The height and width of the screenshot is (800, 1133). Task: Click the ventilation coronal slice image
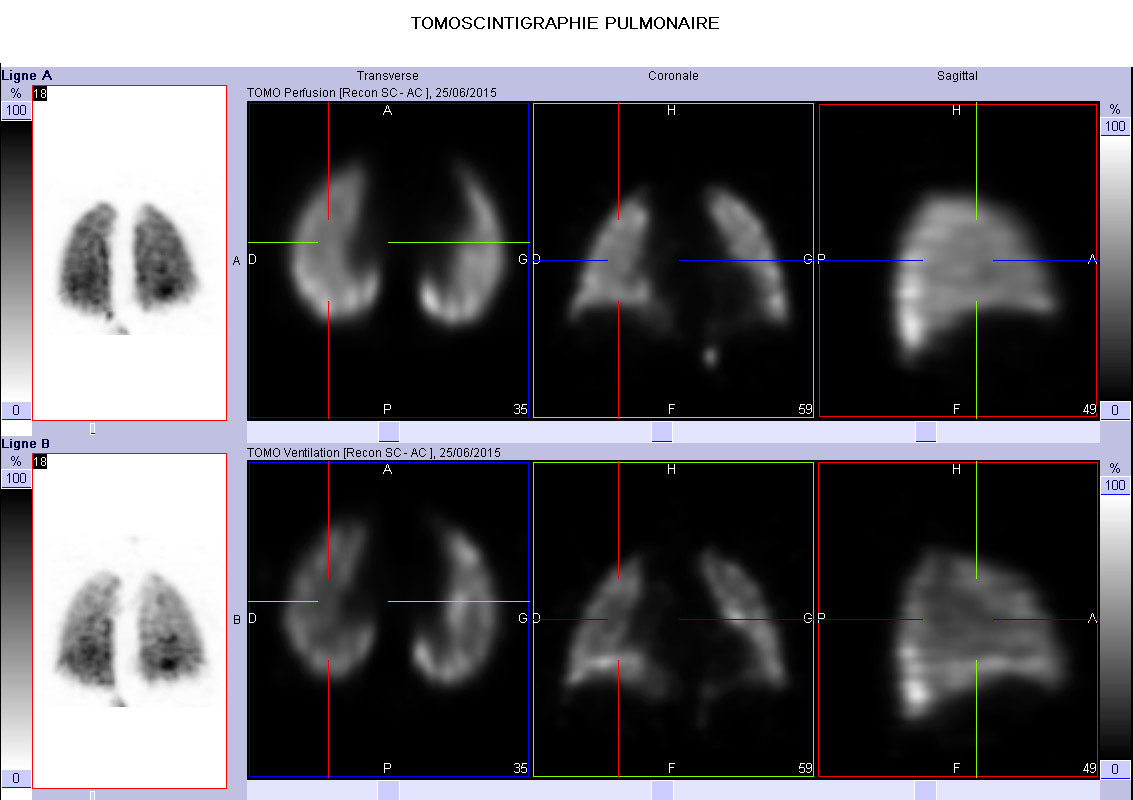673,620
